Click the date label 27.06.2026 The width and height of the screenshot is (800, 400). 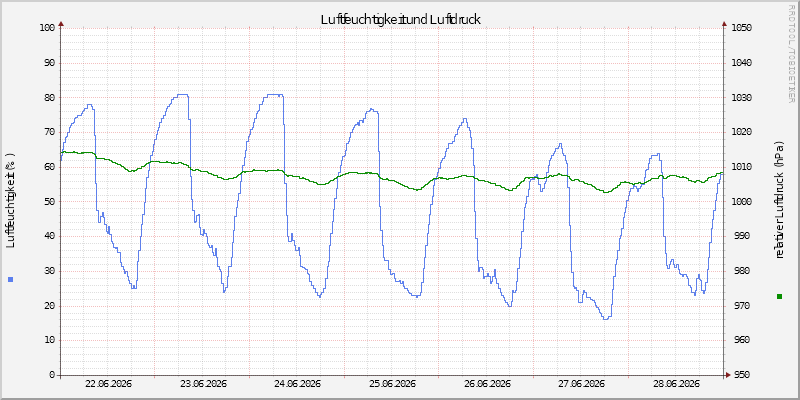coord(582,384)
